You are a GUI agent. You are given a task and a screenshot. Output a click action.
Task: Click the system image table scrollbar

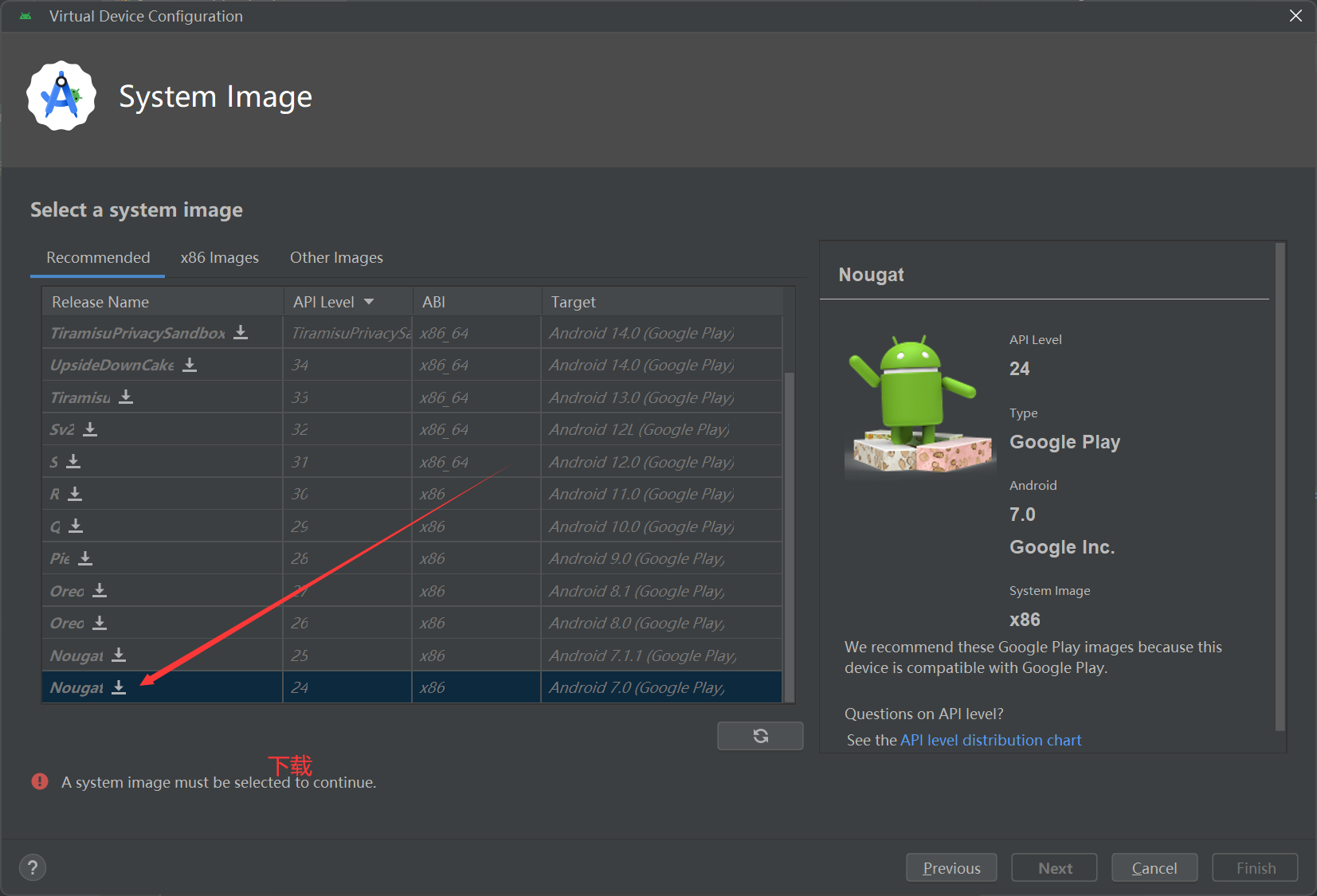point(790,537)
